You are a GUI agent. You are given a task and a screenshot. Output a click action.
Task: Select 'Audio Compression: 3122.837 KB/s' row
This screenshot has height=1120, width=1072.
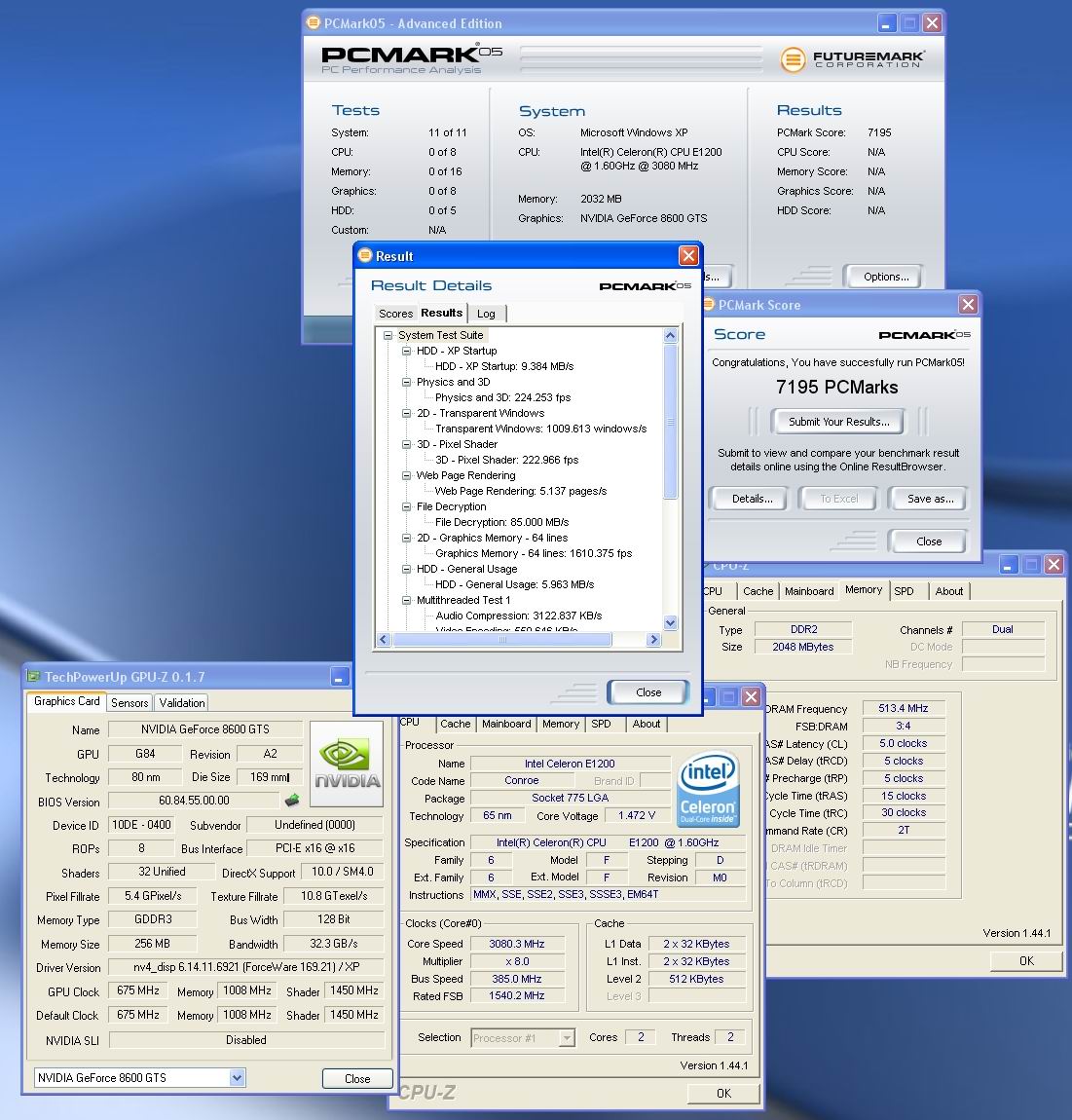pyautogui.click(x=519, y=616)
